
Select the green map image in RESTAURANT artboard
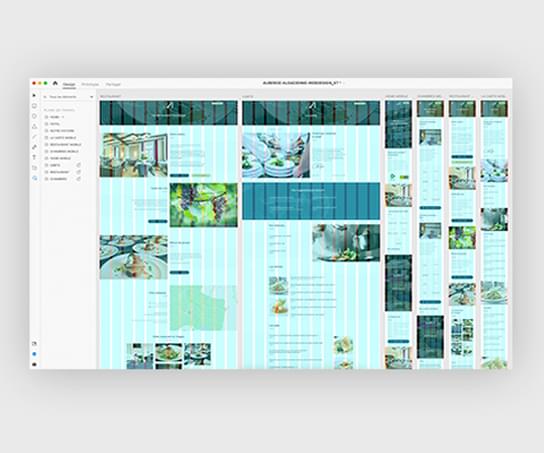click(203, 308)
